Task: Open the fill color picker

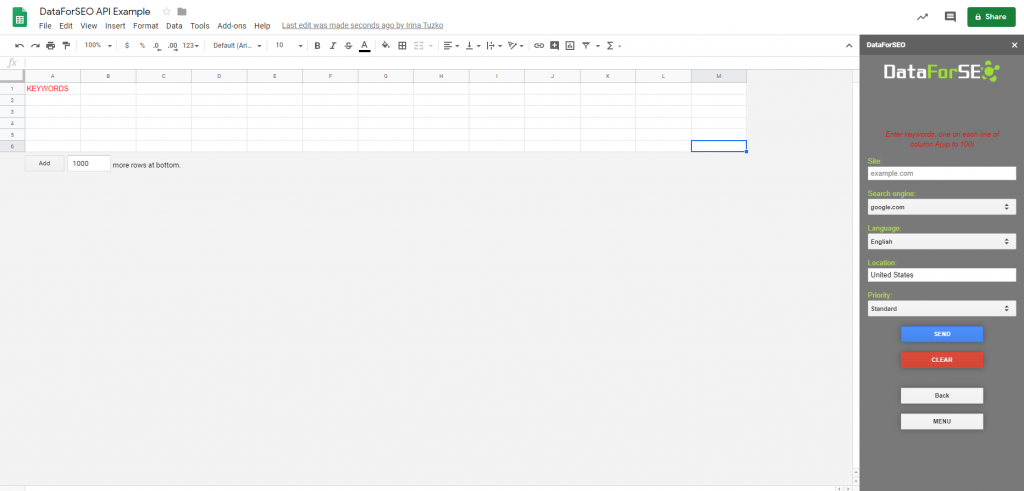Action: coord(385,46)
